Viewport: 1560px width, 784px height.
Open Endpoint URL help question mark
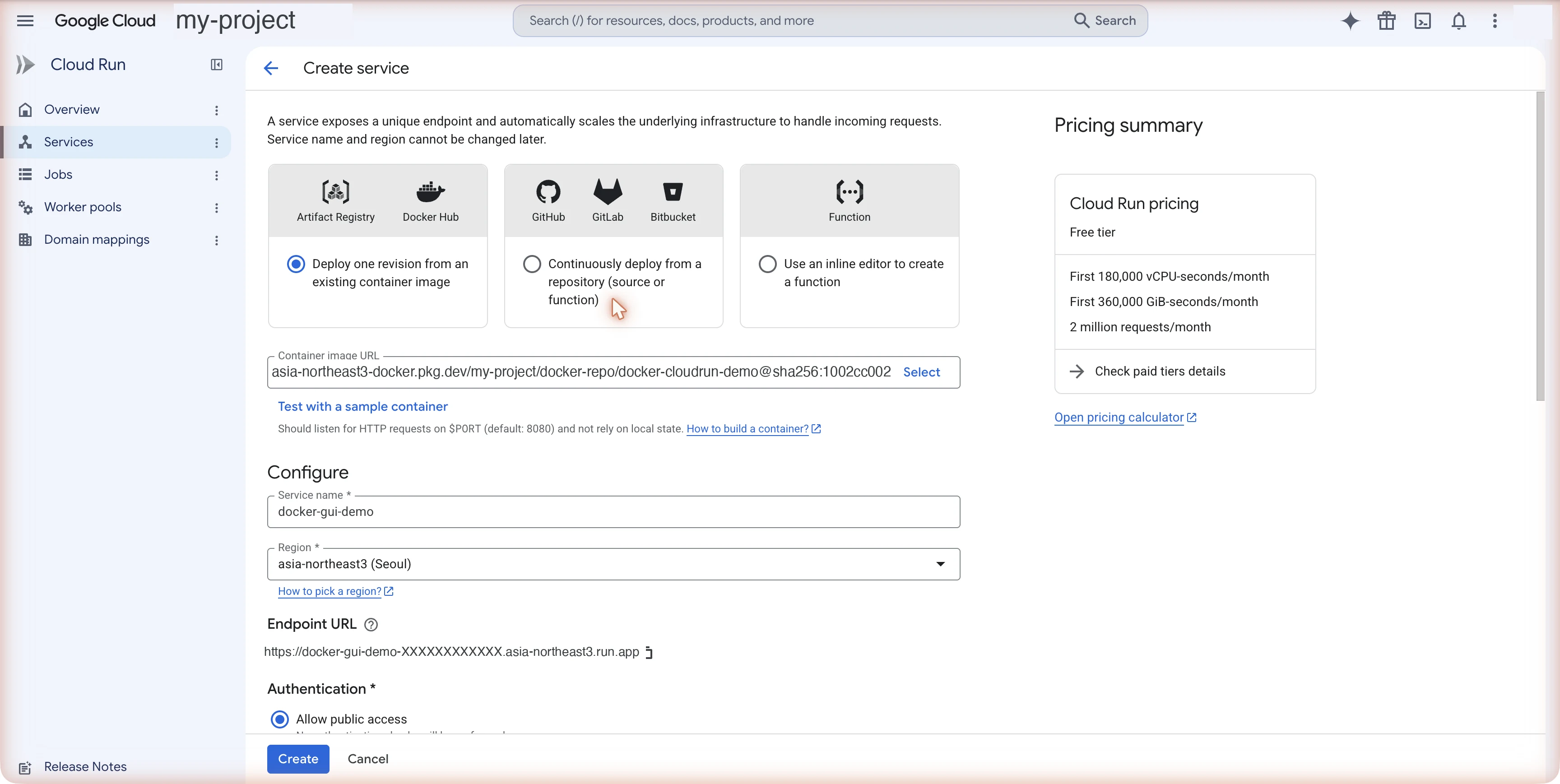click(371, 624)
